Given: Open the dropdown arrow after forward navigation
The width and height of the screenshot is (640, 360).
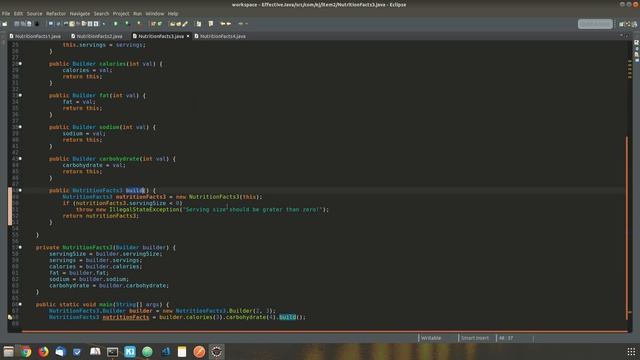Looking at the screenshot, I should [247, 24].
